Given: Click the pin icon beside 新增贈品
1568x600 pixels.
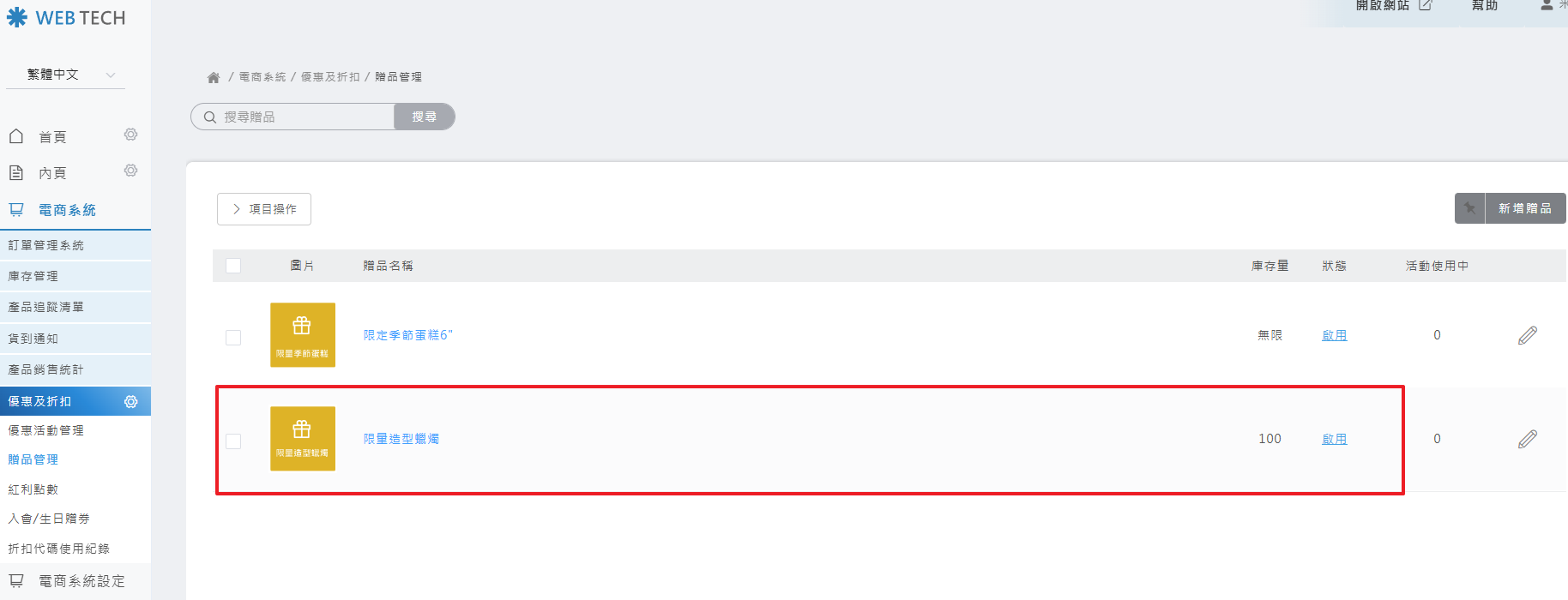Looking at the screenshot, I should click(1469, 208).
